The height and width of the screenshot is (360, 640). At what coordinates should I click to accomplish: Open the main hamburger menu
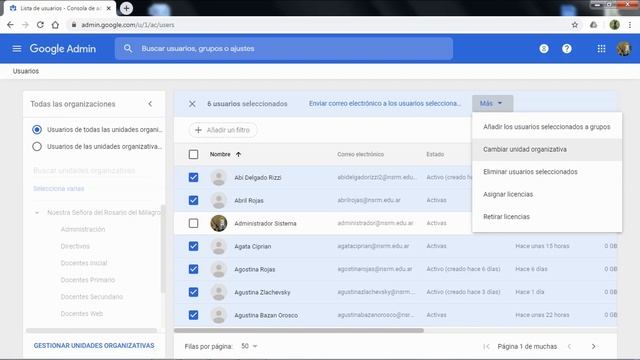click(x=17, y=49)
